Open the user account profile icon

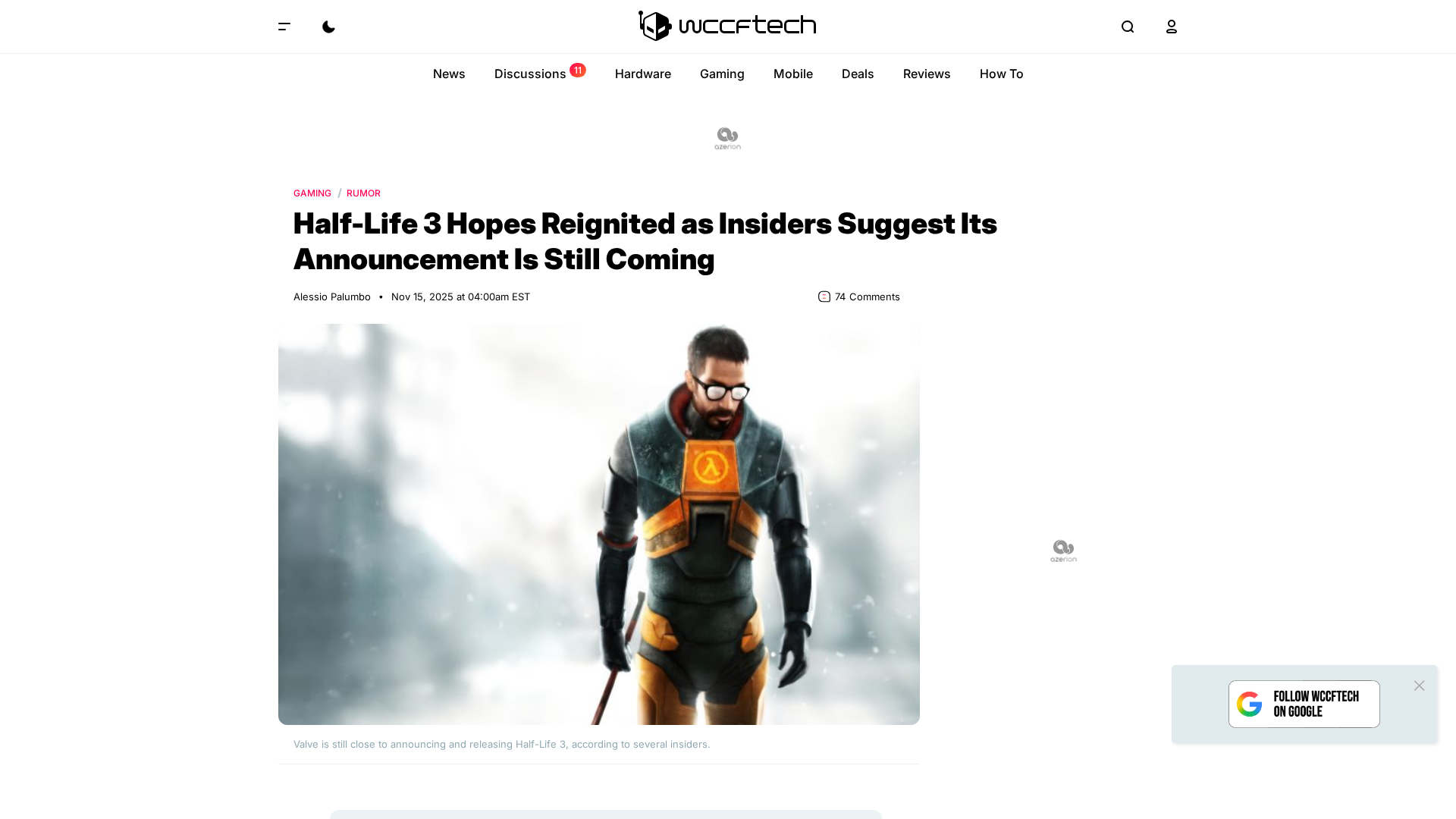(x=1172, y=27)
